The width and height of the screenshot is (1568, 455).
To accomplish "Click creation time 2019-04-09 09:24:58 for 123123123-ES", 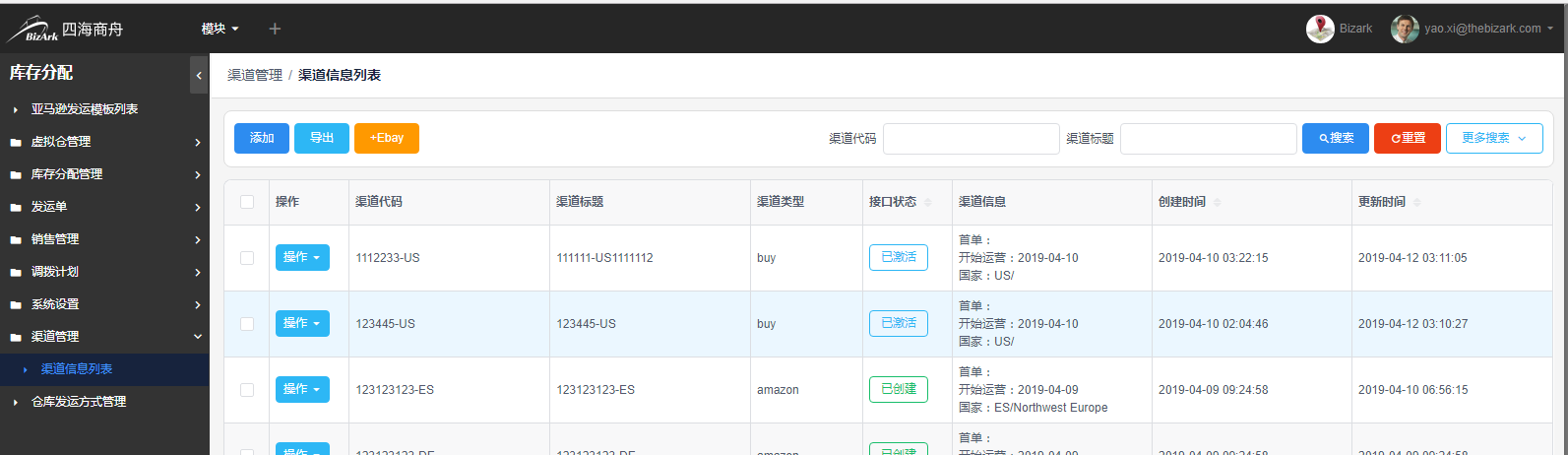I will 1214,390.
